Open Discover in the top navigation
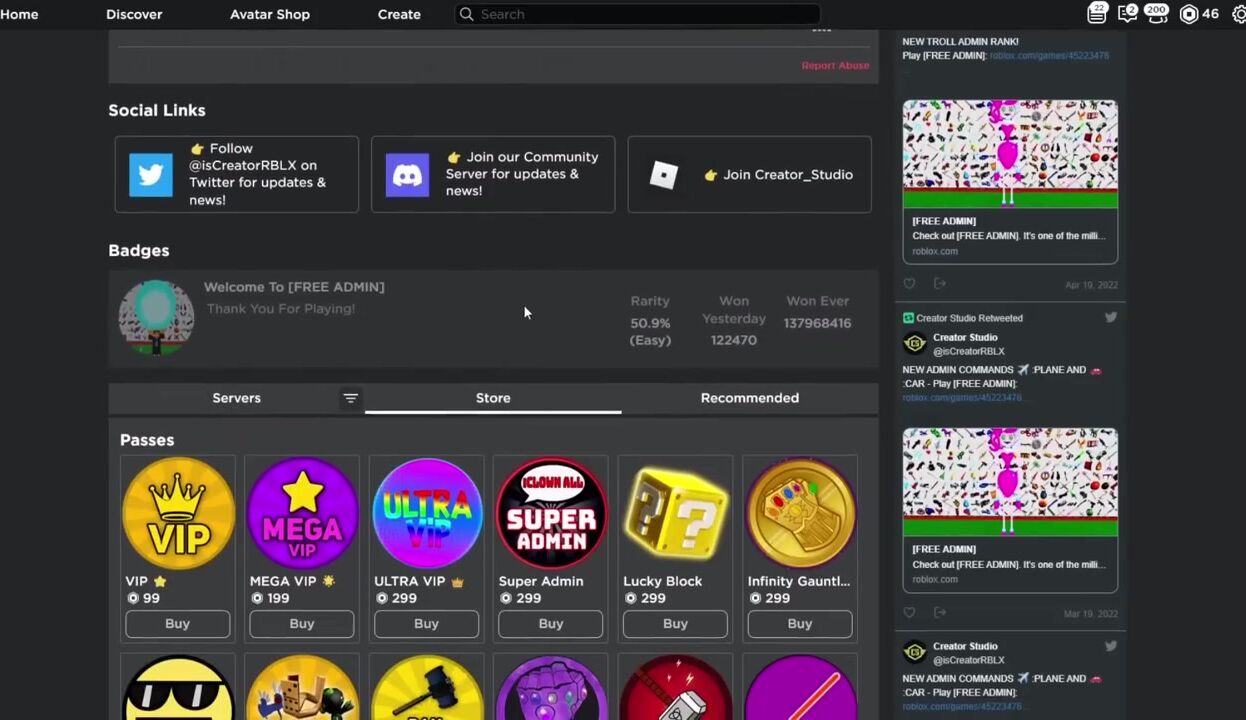The height and width of the screenshot is (720, 1246). [x=134, y=14]
